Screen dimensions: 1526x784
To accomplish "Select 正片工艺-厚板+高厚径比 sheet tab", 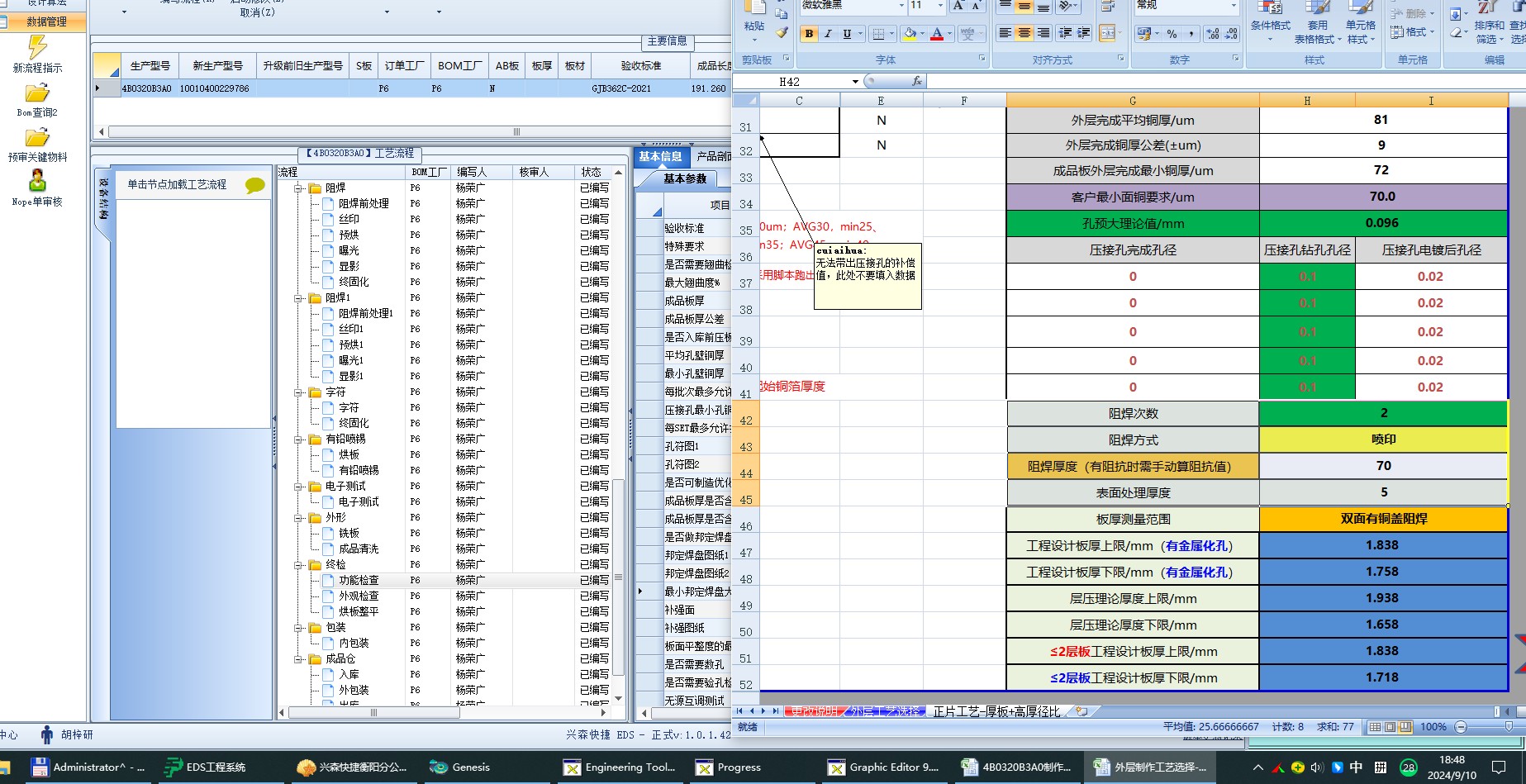I will click(996, 711).
